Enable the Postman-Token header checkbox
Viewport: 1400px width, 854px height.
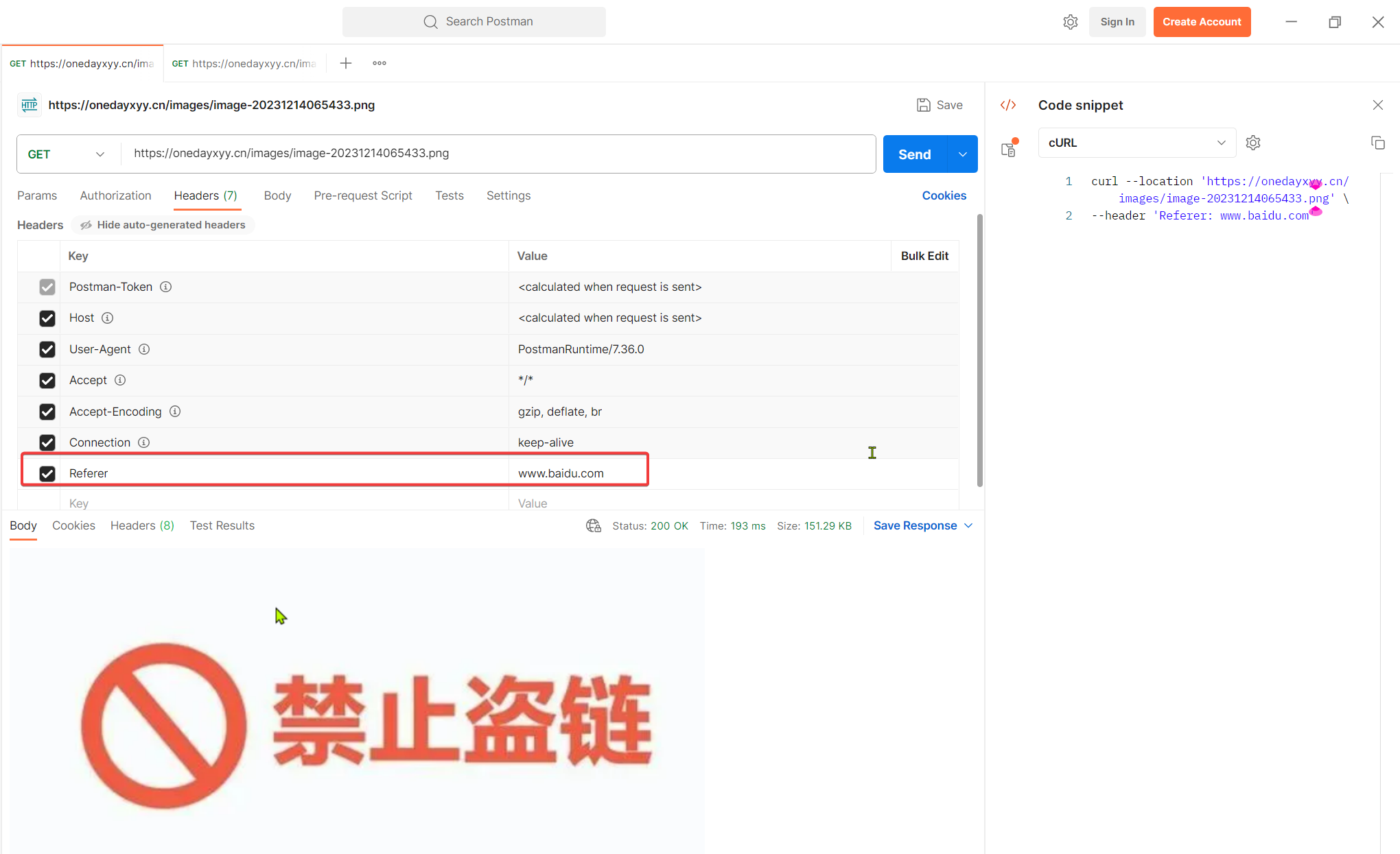coord(47,287)
